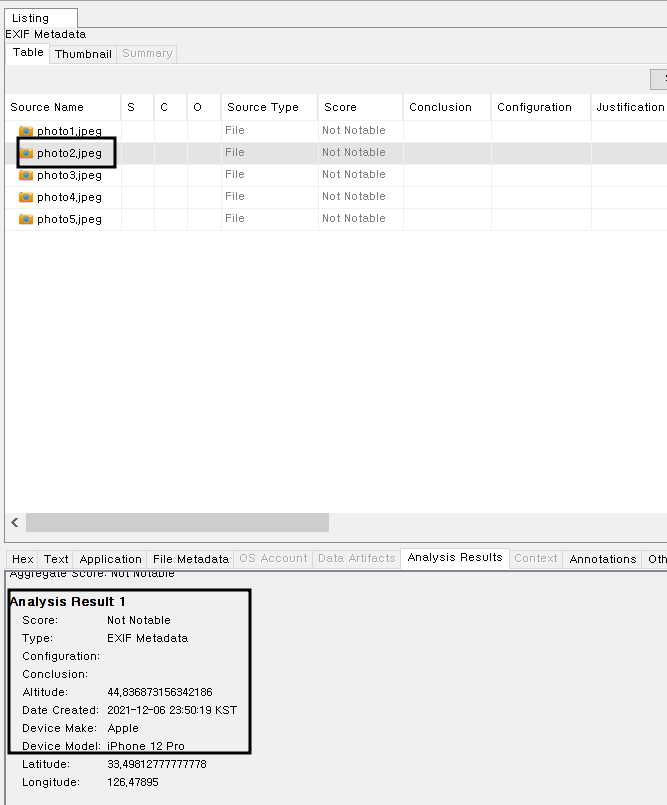Select the Analysis Results tab
This screenshot has height=805, width=667.
pos(455,558)
